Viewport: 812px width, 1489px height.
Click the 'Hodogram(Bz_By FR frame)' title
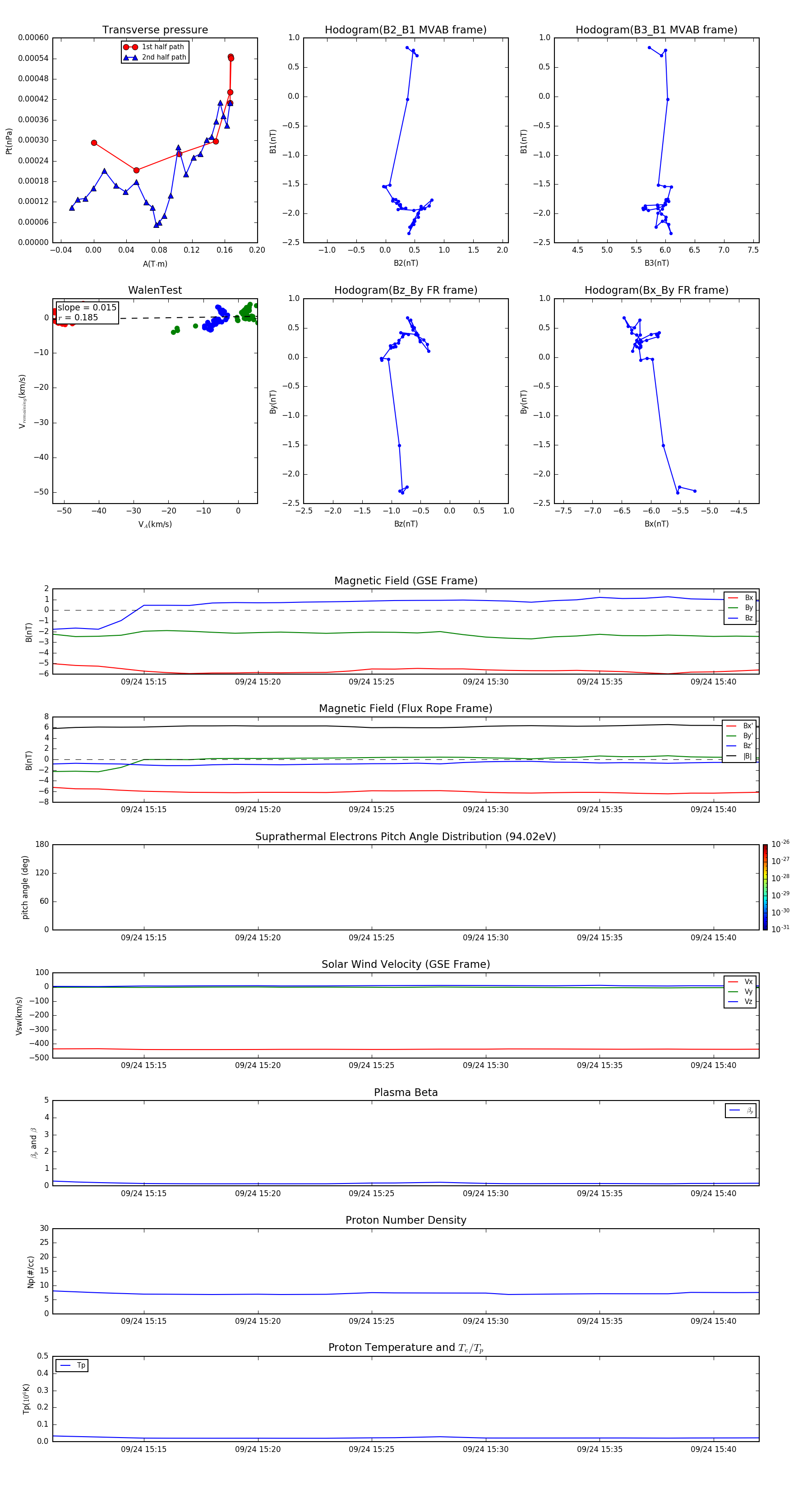point(406,290)
